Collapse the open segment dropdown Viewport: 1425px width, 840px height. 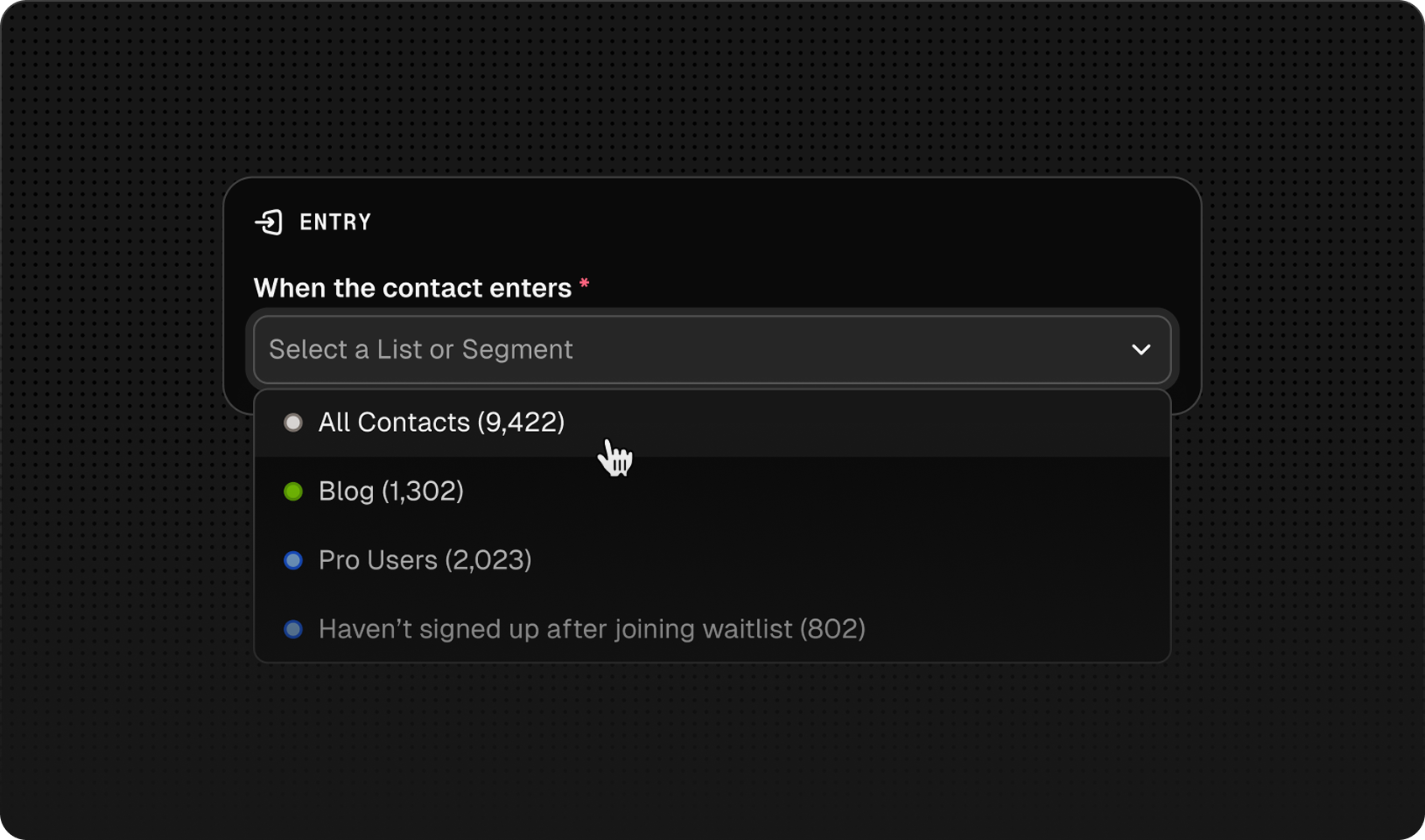pos(1141,349)
